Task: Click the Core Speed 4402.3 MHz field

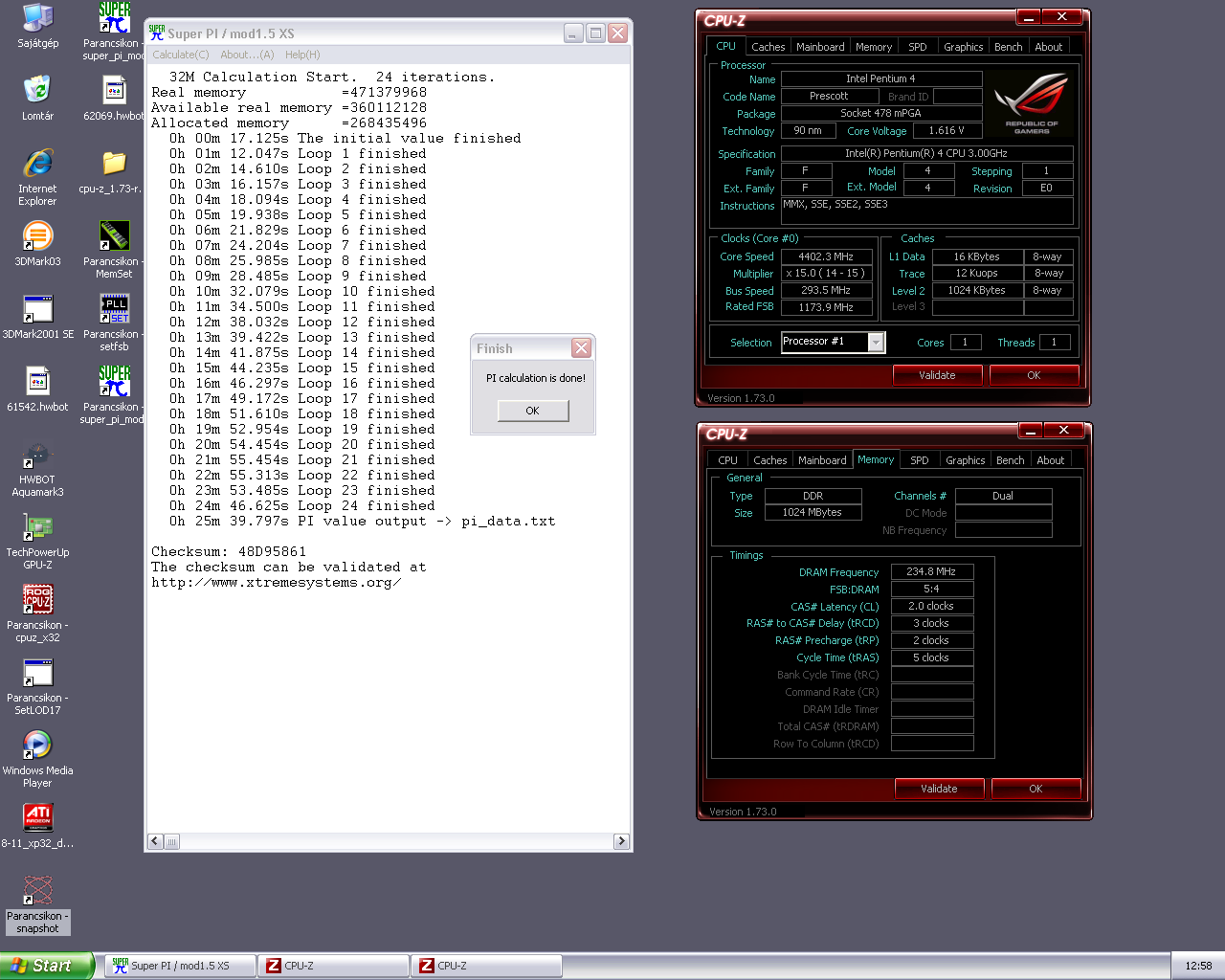Action: click(x=827, y=256)
